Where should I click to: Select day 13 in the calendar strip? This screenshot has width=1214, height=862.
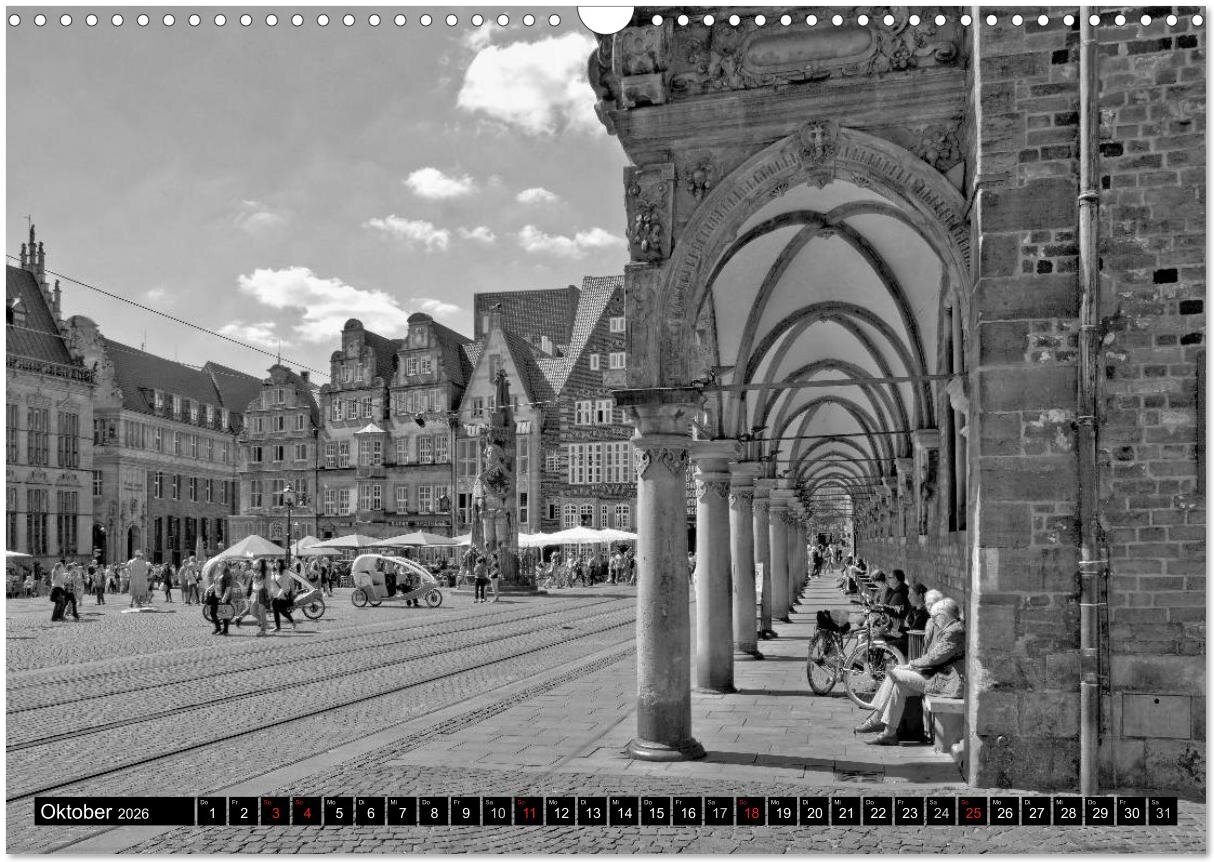coord(591,811)
